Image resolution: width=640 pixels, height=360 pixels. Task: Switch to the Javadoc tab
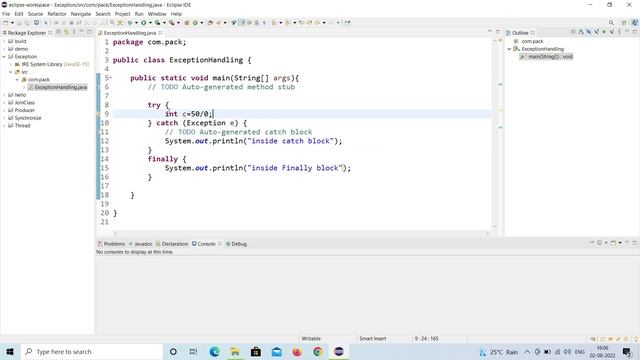pos(141,244)
